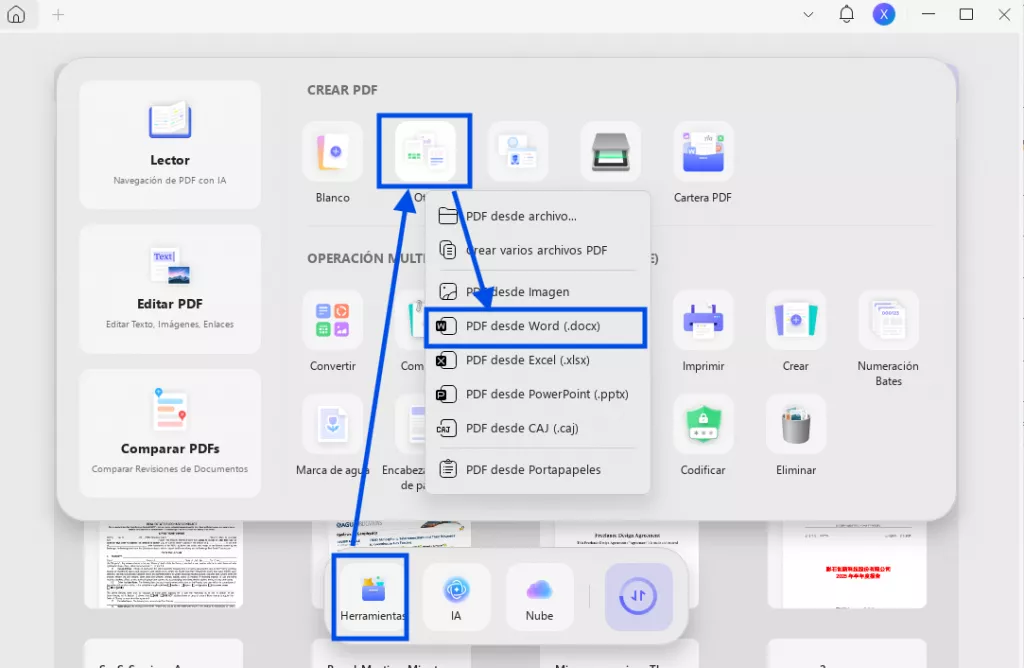Open the Marca de agua tool
Image resolution: width=1024 pixels, height=668 pixels.
(x=332, y=424)
